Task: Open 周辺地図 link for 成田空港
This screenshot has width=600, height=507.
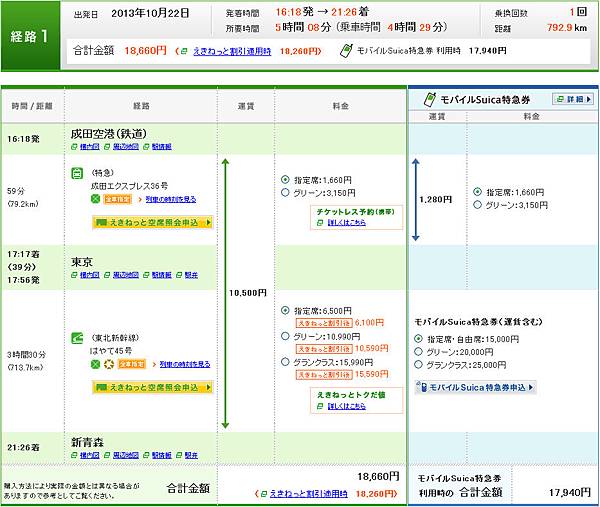Action: 126,147
